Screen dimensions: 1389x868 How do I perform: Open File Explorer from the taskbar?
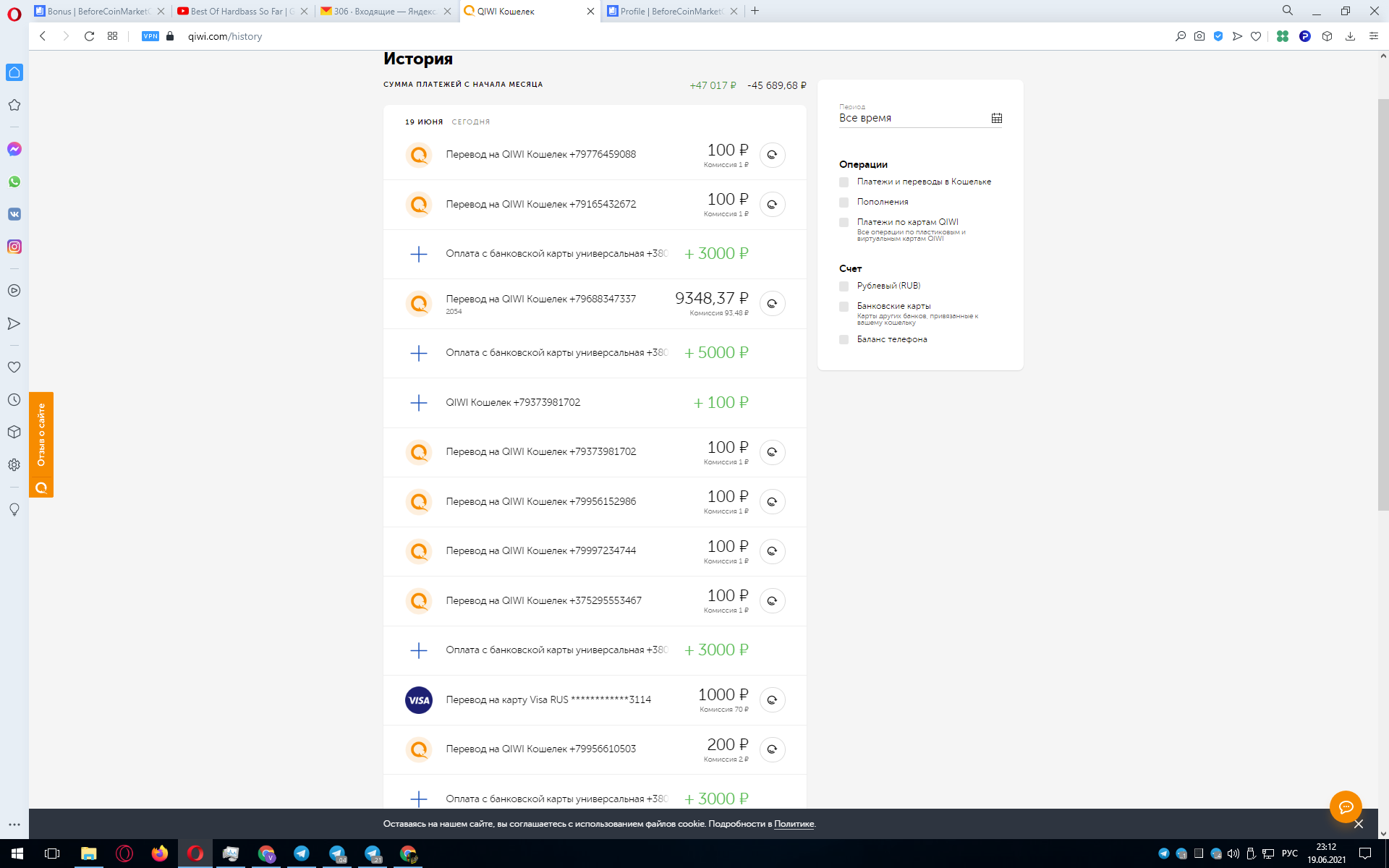[x=89, y=854]
